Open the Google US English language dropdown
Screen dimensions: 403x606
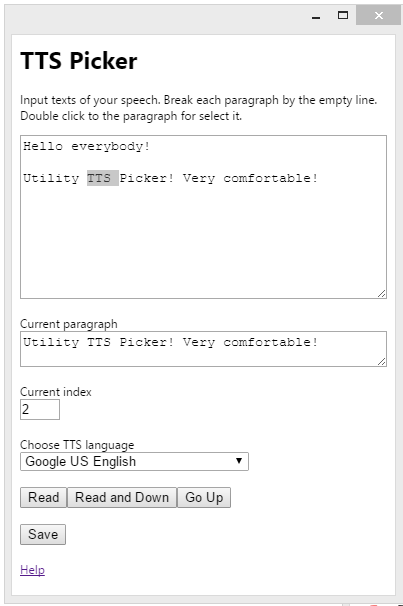click(134, 461)
